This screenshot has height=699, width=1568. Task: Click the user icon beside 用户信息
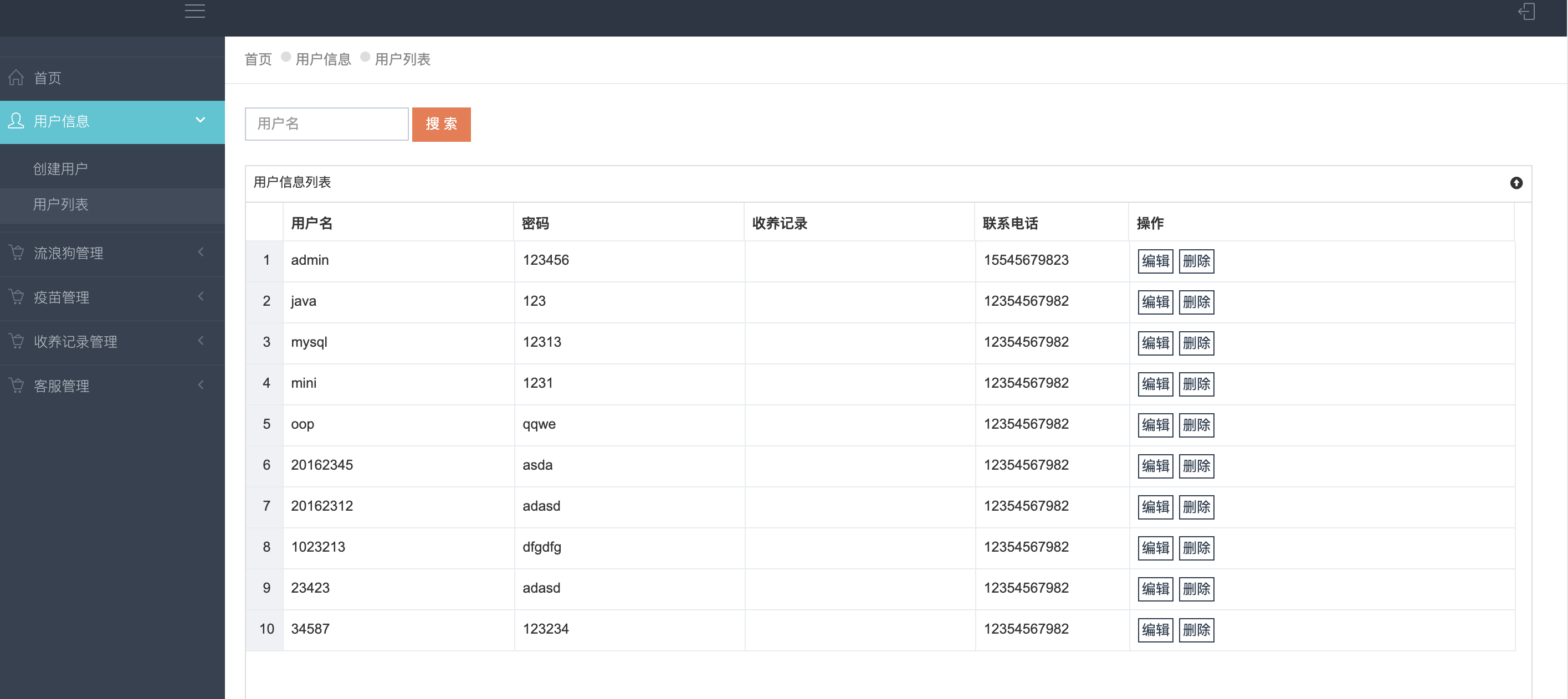(x=17, y=120)
